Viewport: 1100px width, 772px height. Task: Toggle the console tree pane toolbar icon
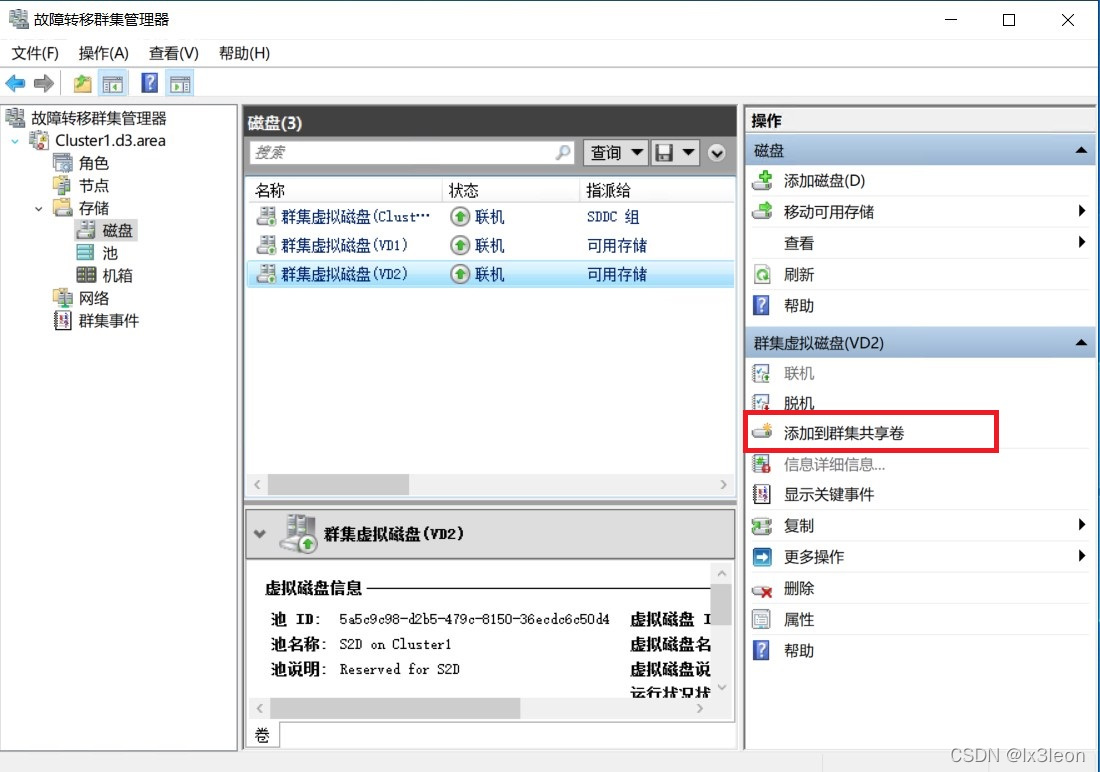pyautogui.click(x=112, y=84)
